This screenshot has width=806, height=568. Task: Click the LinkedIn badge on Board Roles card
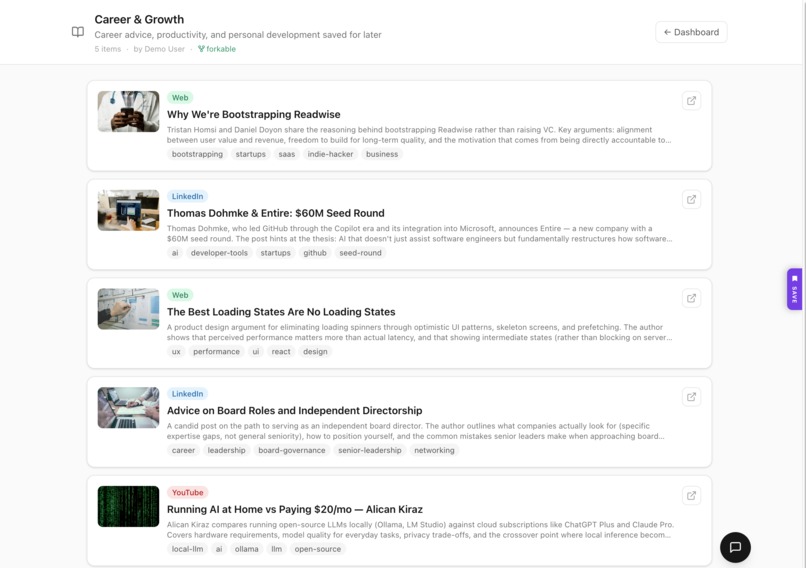(187, 394)
